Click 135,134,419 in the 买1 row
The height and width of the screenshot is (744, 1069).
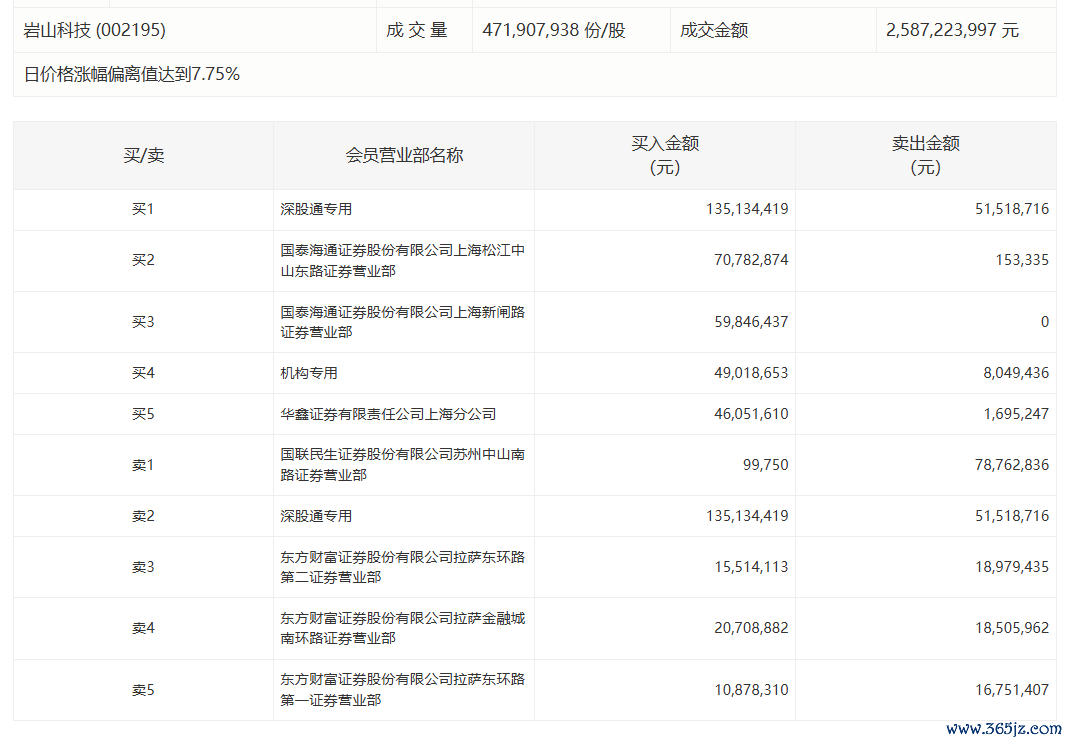click(747, 209)
